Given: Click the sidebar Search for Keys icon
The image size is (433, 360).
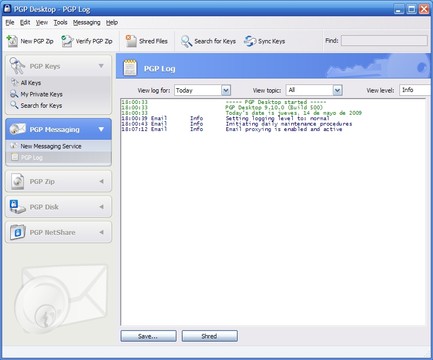Looking at the screenshot, I should click(14, 105).
